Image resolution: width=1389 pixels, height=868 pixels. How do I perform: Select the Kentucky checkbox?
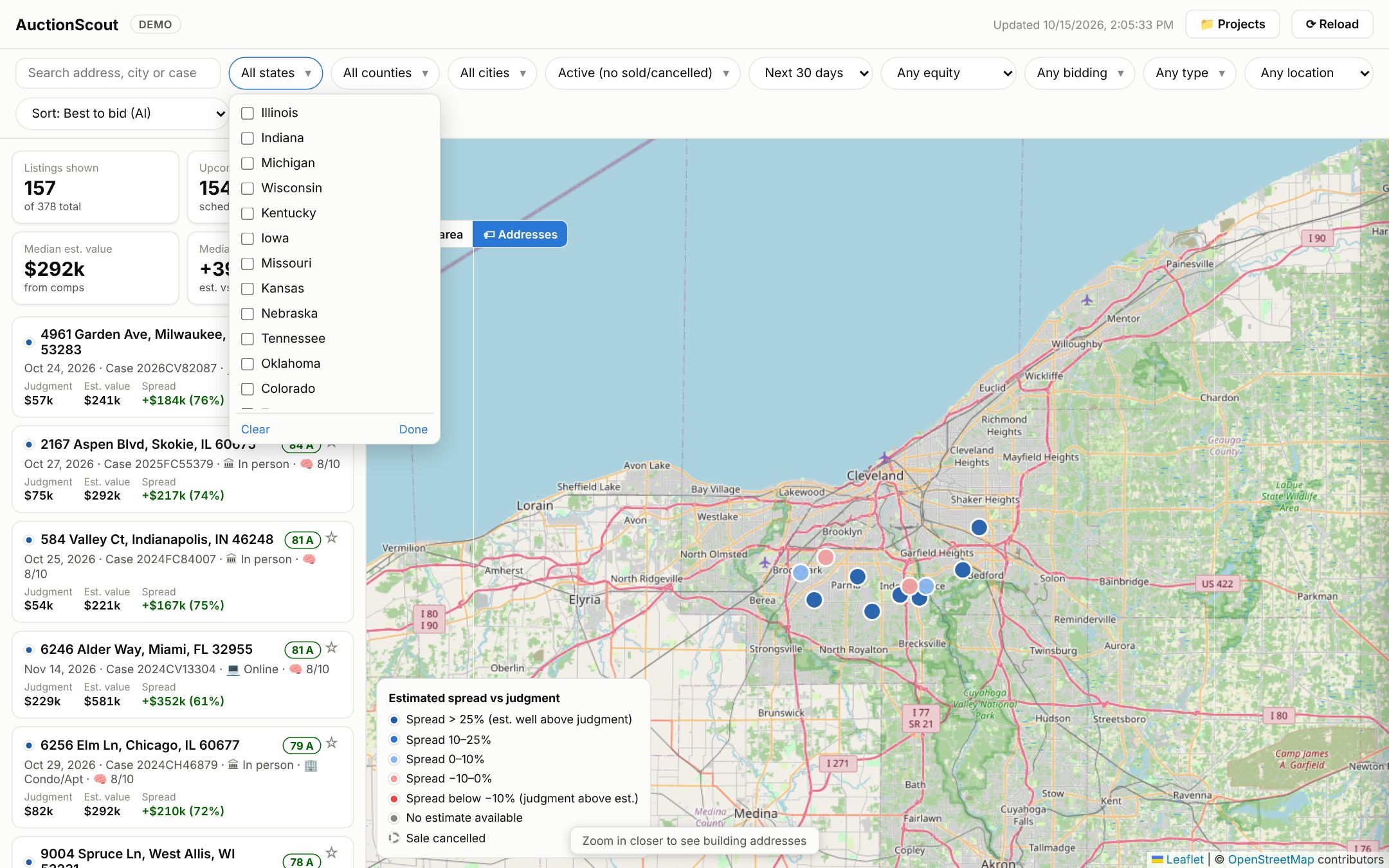click(248, 213)
